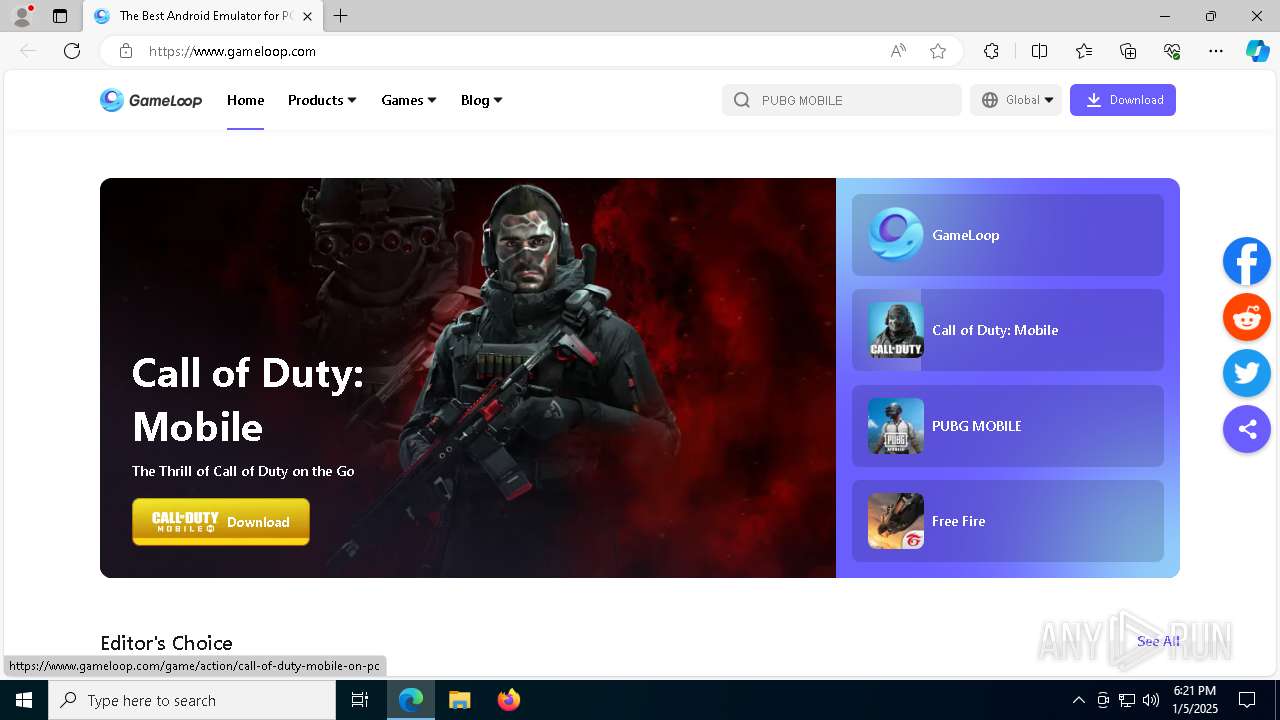Image resolution: width=1280 pixels, height=720 pixels.
Task: Refresh the page
Action: click(72, 51)
